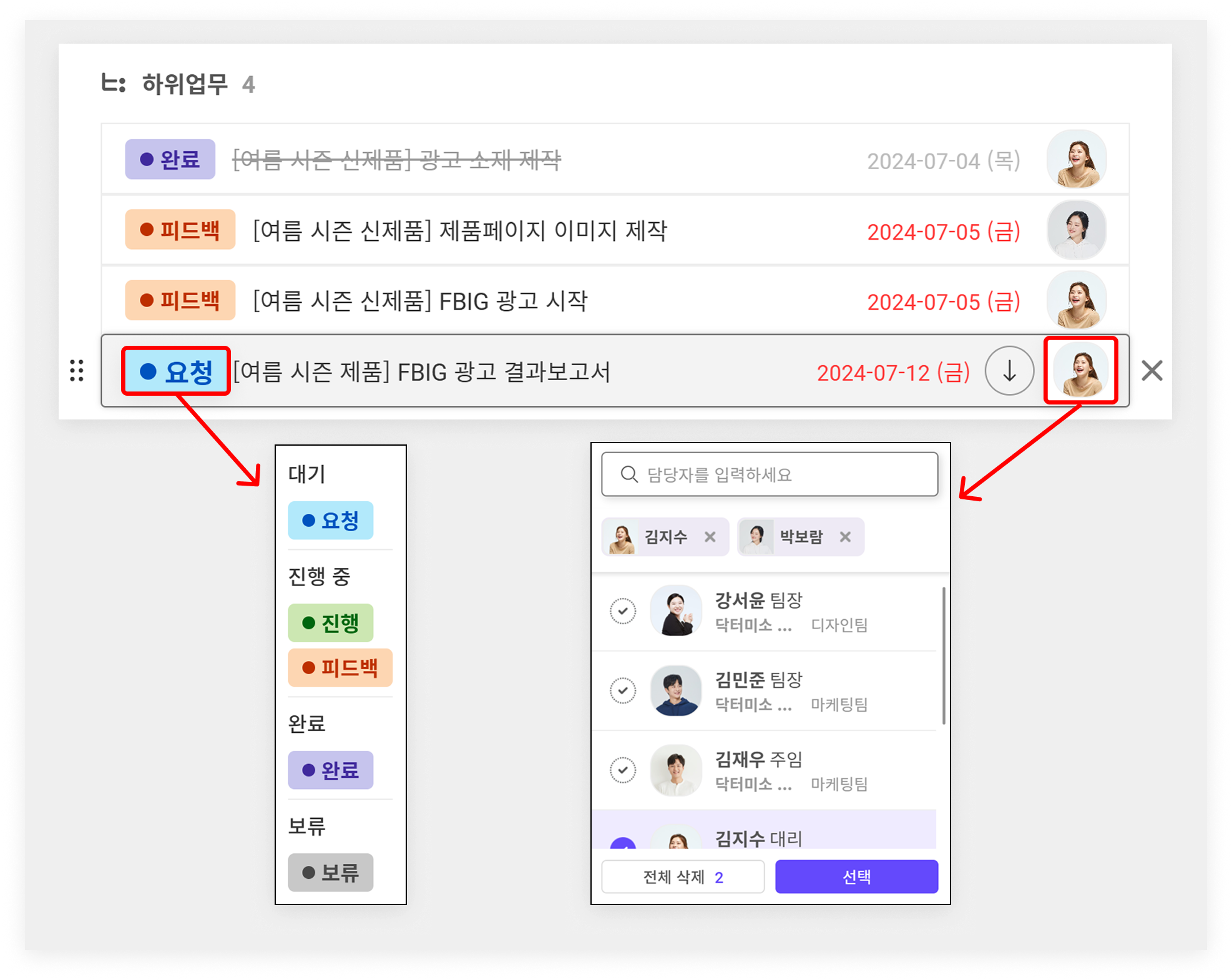Open the 요청 status dropdown on last row
This screenshot has height=980, width=1232.
(176, 372)
